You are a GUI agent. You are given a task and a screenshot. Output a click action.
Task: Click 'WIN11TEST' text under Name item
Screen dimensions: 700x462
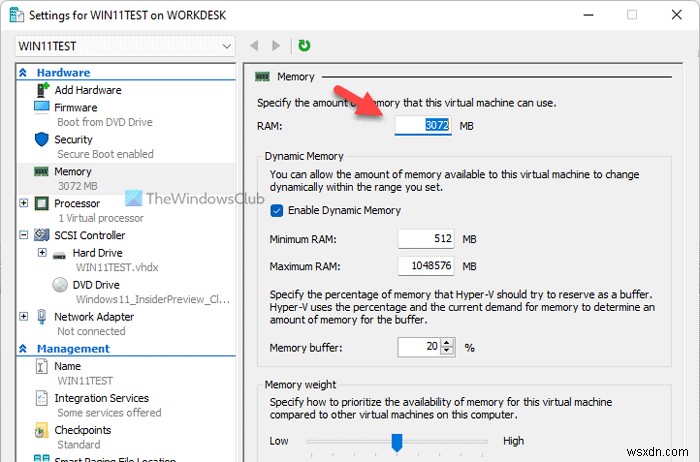click(x=85, y=381)
